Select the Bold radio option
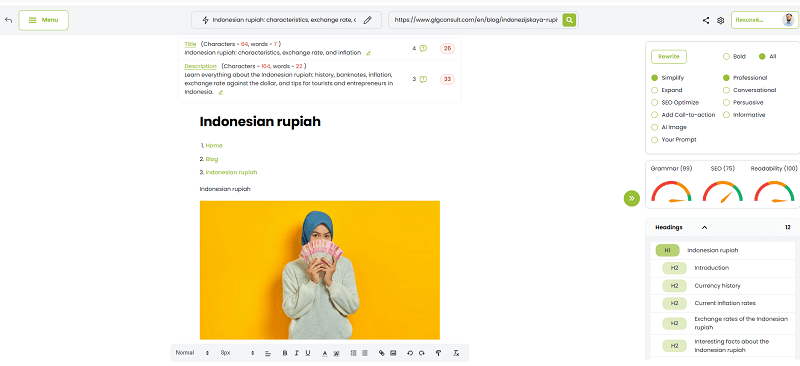Screen dimensions: 800x366 [x=726, y=57]
